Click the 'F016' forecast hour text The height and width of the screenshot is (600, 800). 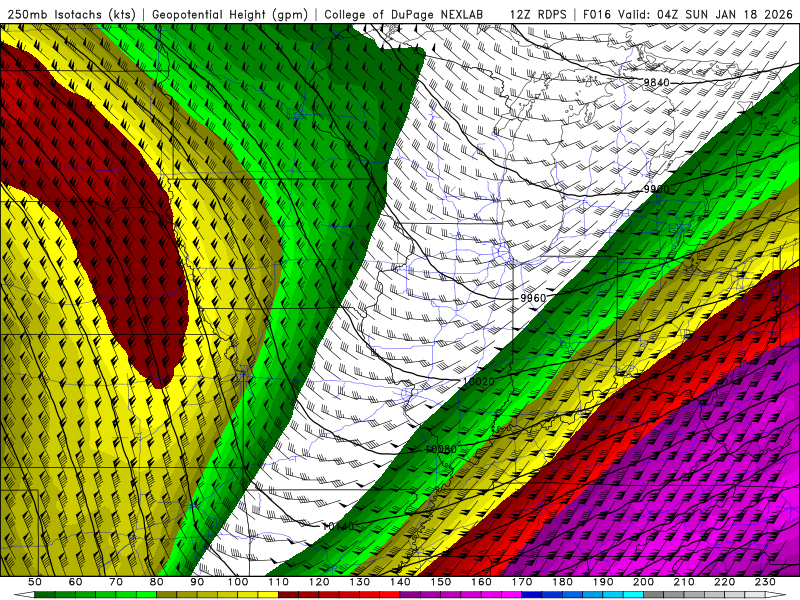[x=597, y=15]
